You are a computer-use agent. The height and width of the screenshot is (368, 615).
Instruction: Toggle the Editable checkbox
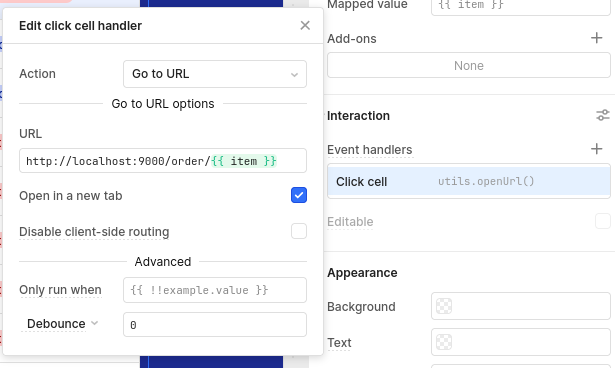pyautogui.click(x=602, y=221)
